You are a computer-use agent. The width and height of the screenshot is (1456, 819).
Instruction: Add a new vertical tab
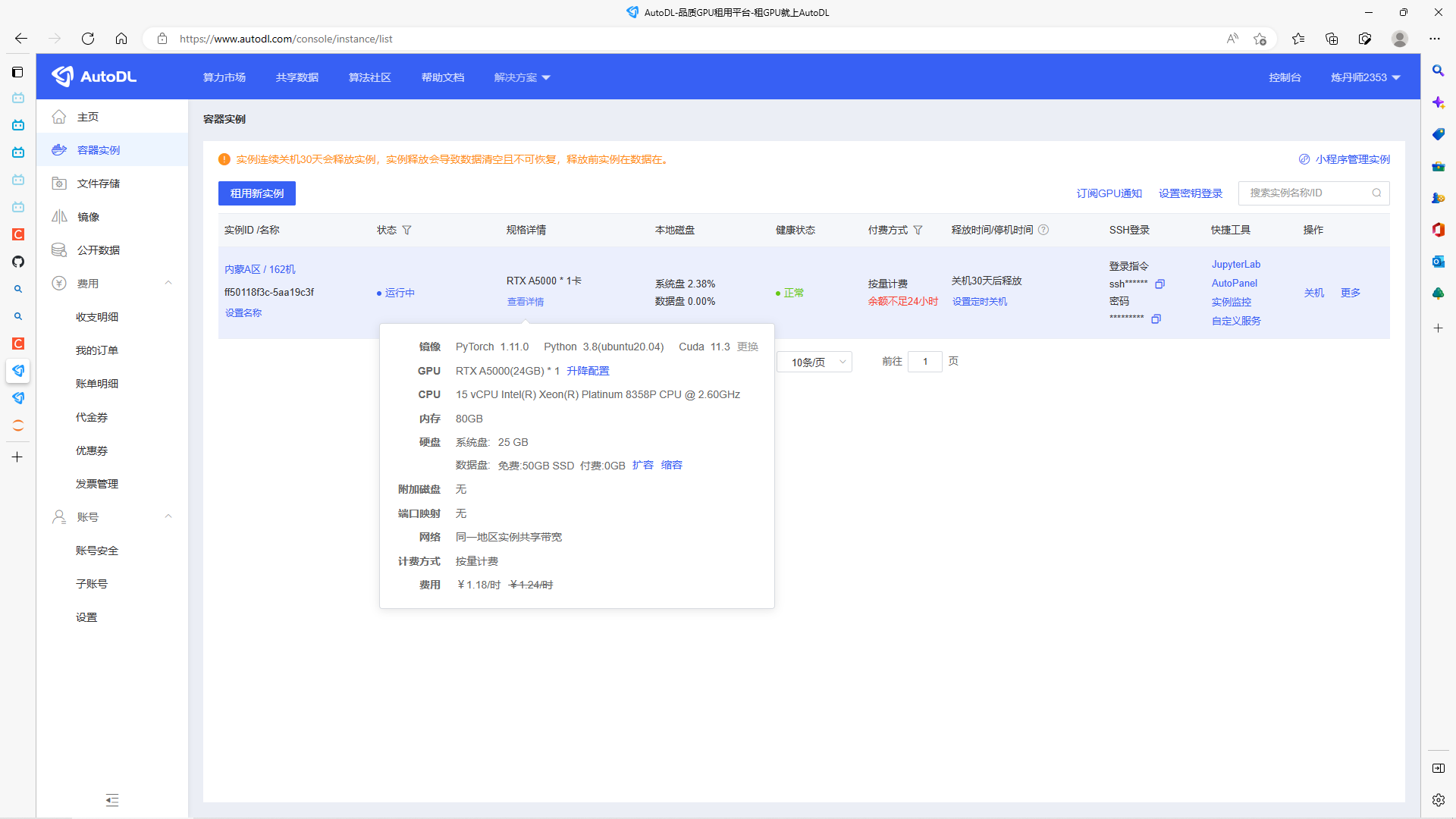17,457
